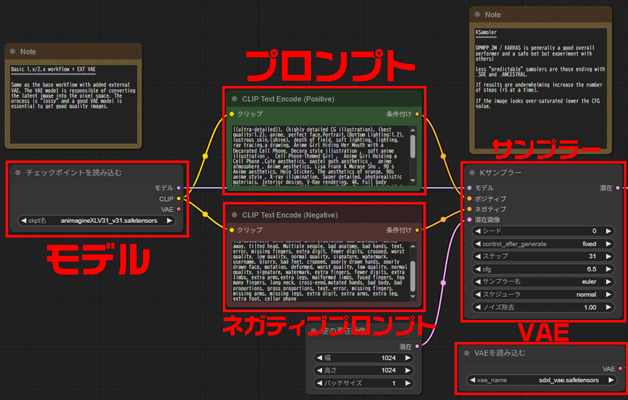Viewport: 628px width, 400px height.
Task: Collapse the Kサンプラー node via its title dot
Action: tap(474, 173)
